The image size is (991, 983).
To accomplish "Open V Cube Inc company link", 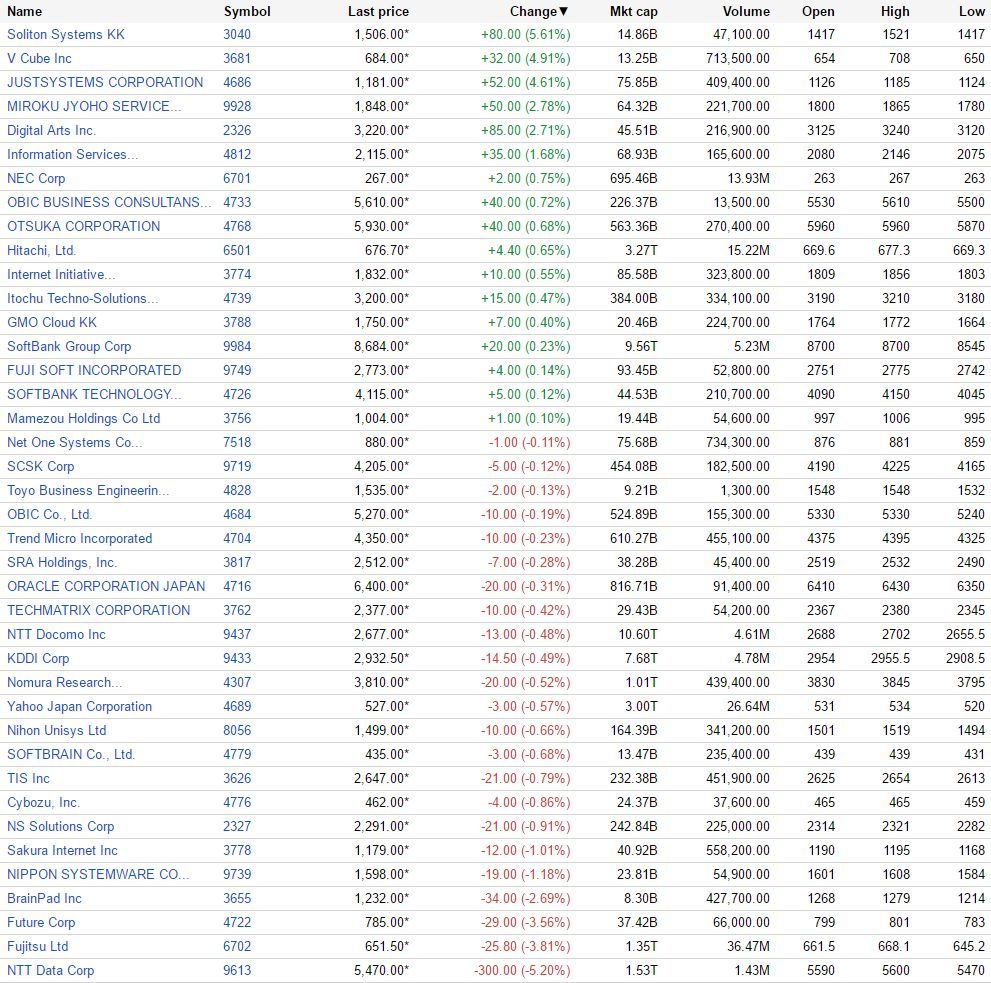I will (39, 58).
